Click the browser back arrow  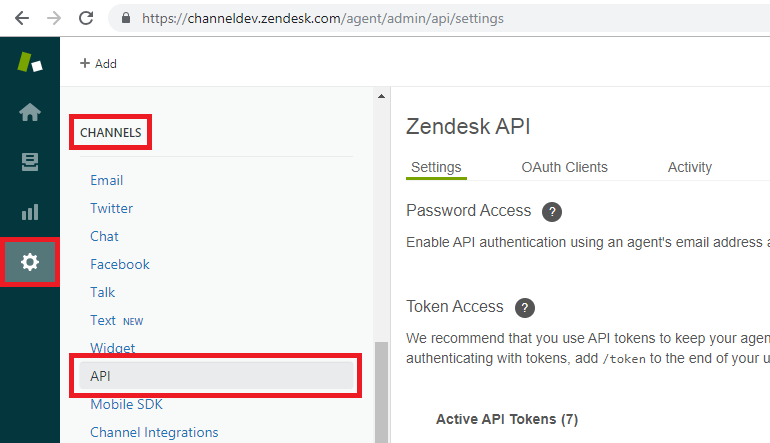(22, 18)
